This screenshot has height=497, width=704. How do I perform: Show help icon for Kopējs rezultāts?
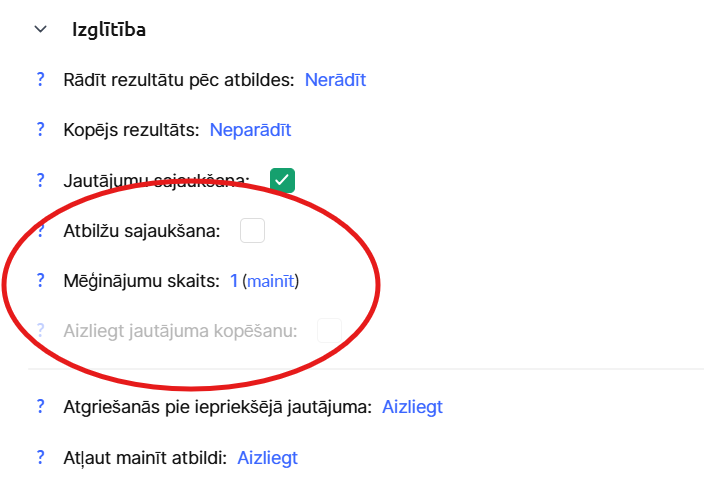(41, 129)
